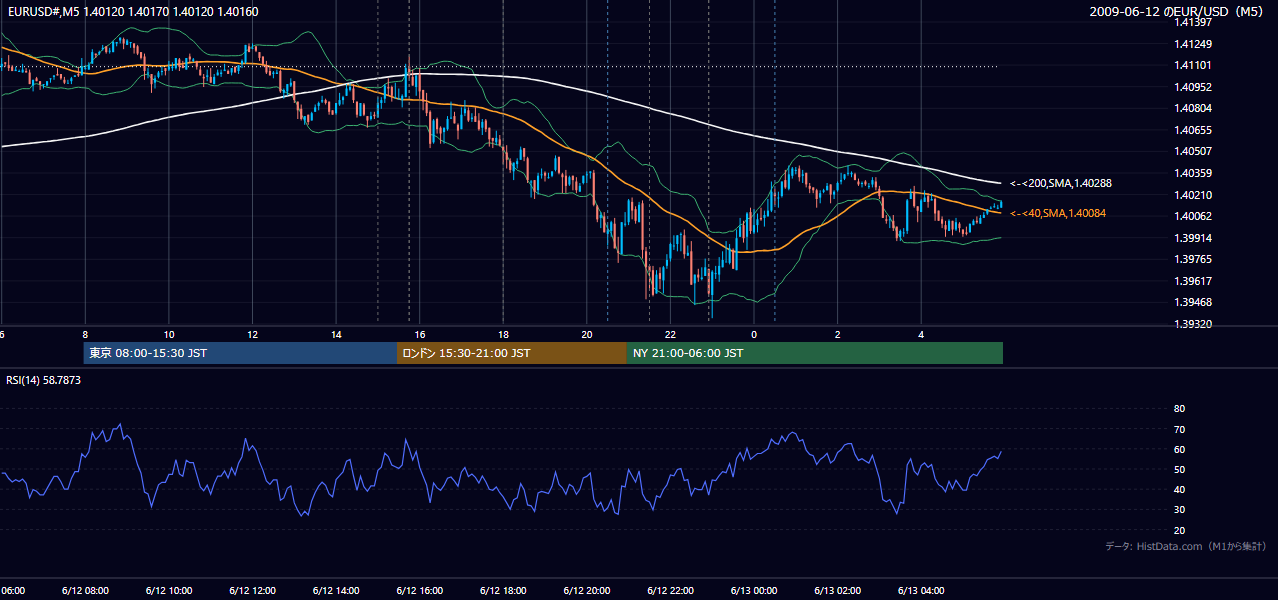This screenshot has width=1278, height=600.
Task: Click the 6/12 08:00 time label
Action: tap(85, 590)
